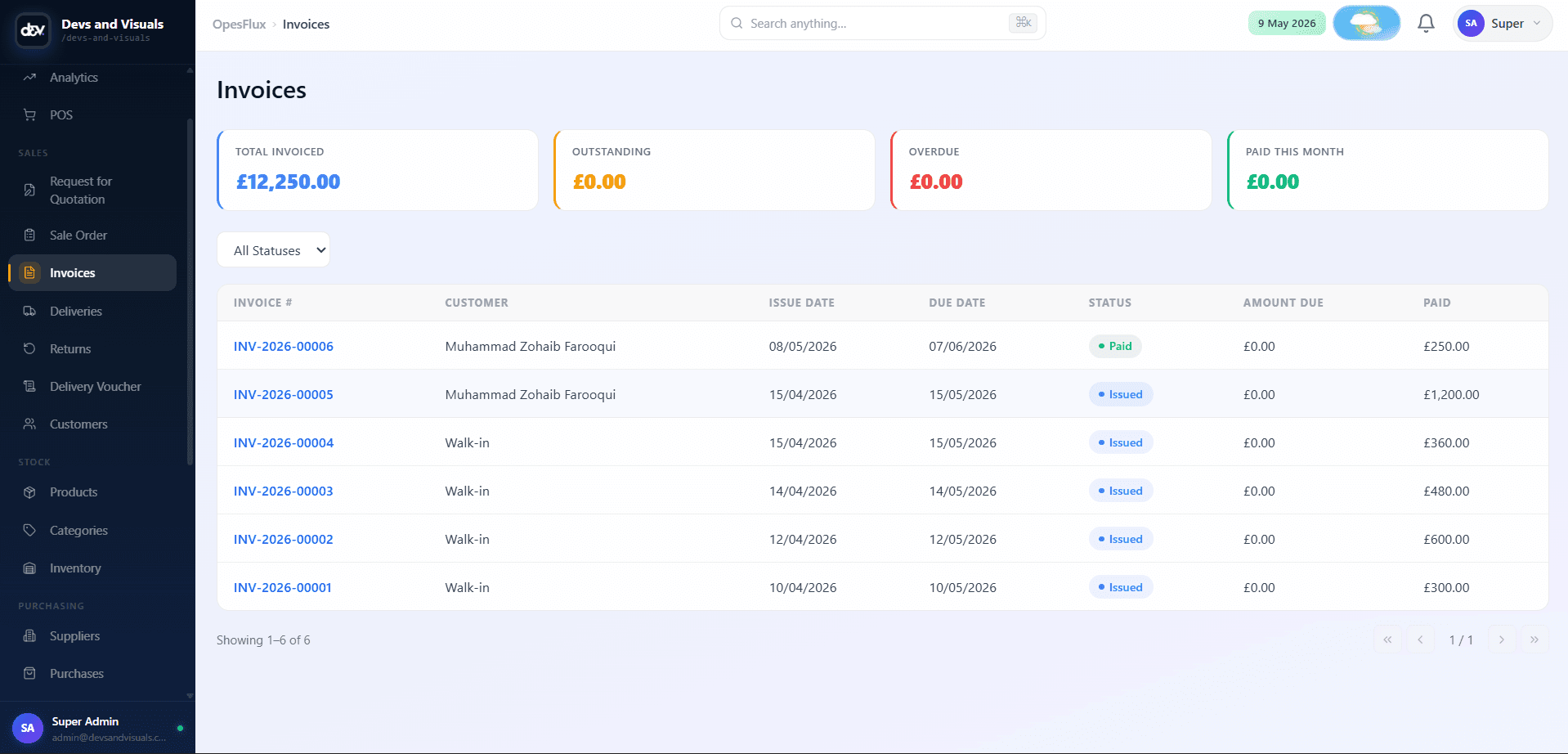Click the search magnifier icon
This screenshot has height=754, width=1568.
(737, 23)
